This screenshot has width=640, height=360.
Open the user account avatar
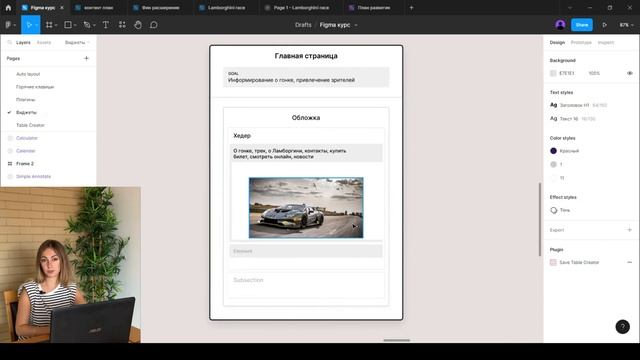(560, 25)
